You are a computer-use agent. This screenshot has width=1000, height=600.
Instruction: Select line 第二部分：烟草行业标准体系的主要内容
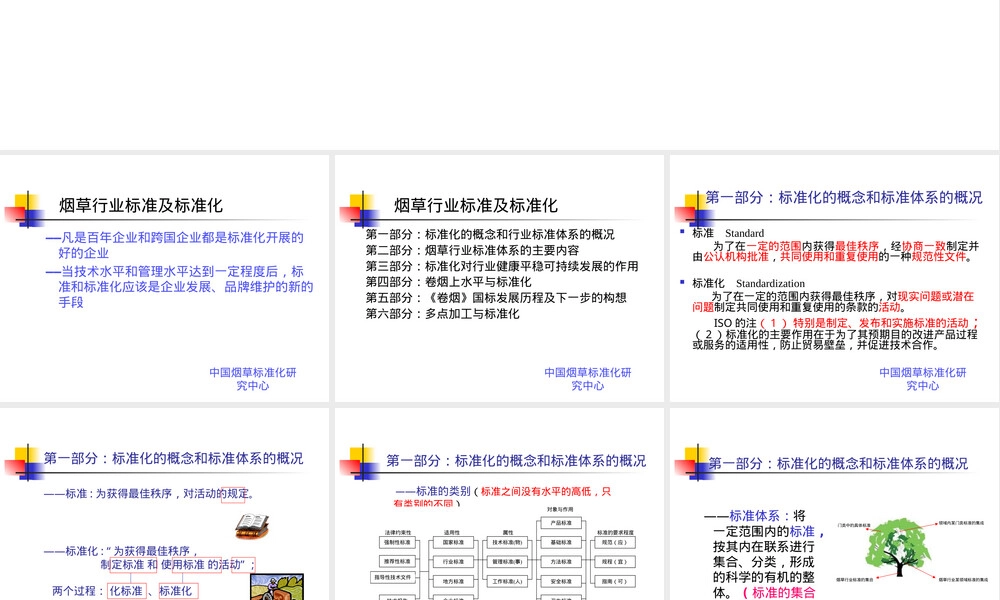click(472, 251)
